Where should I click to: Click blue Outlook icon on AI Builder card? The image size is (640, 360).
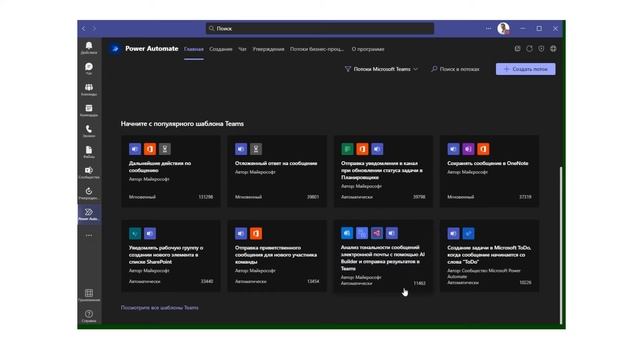[347, 233]
